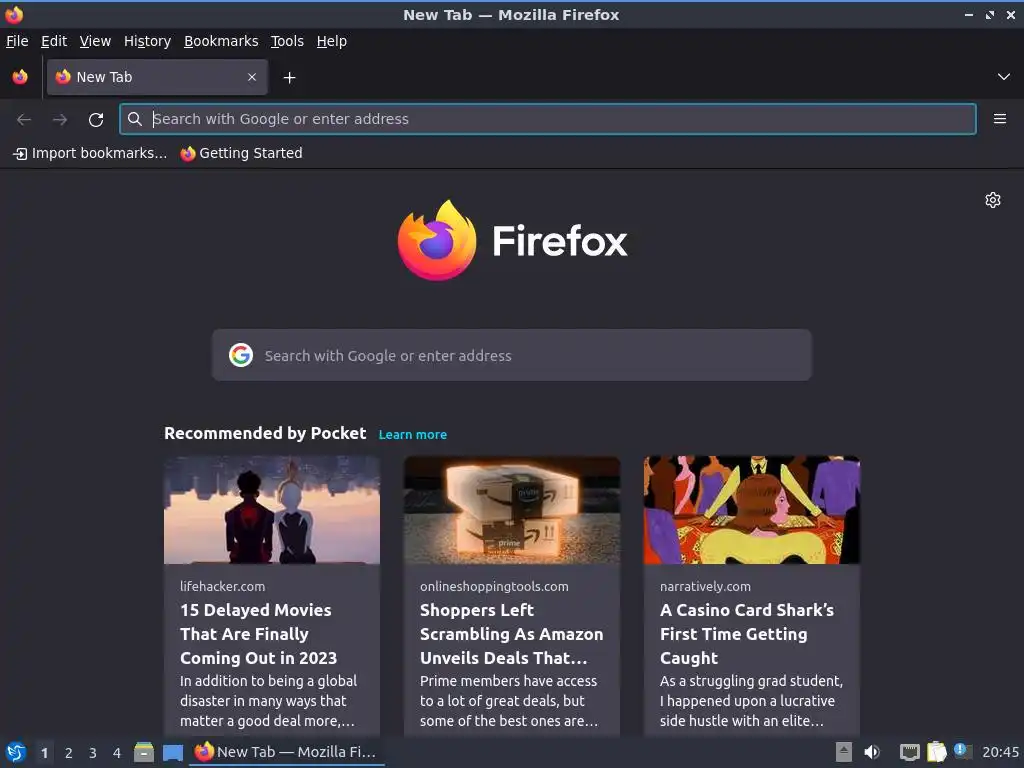
Task: Click Import bookmarks toolbar item
Action: coord(90,153)
